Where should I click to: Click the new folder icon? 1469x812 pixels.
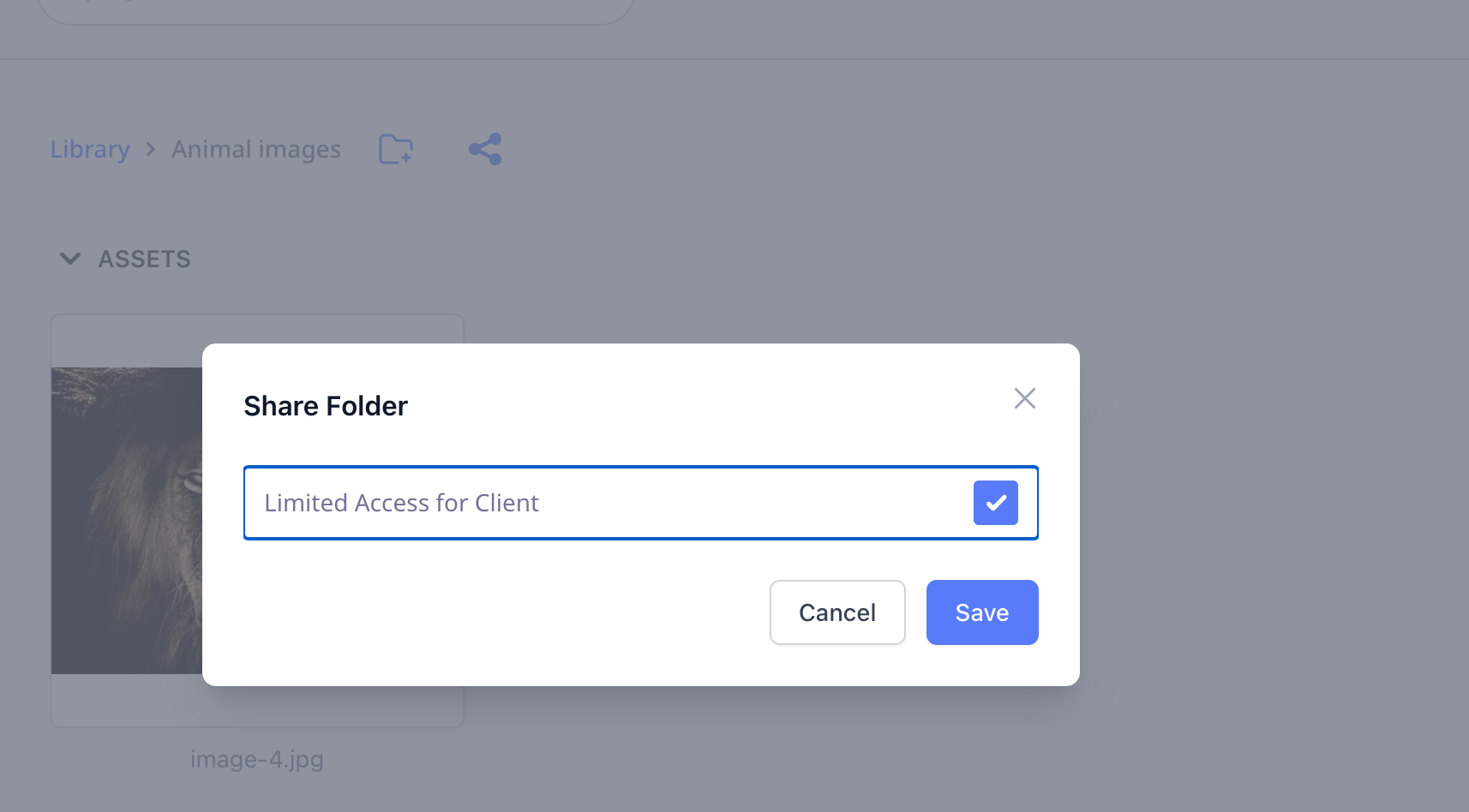point(396,149)
